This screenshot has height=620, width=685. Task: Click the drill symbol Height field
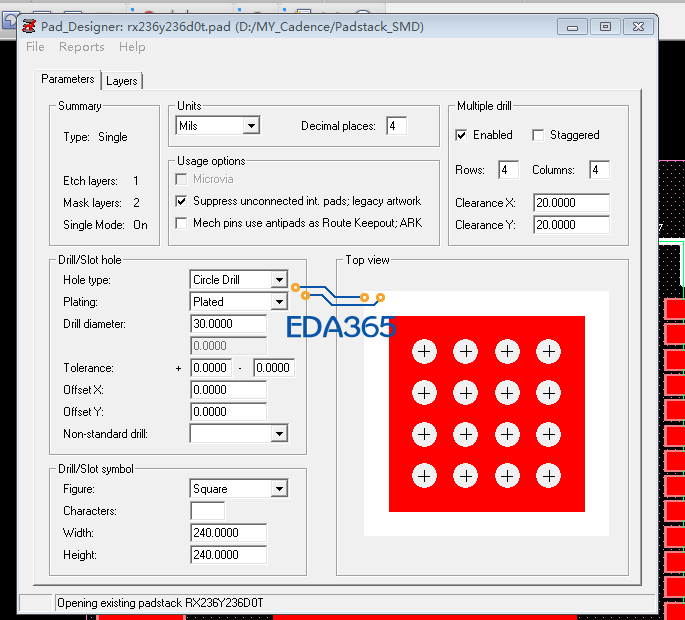click(228, 554)
